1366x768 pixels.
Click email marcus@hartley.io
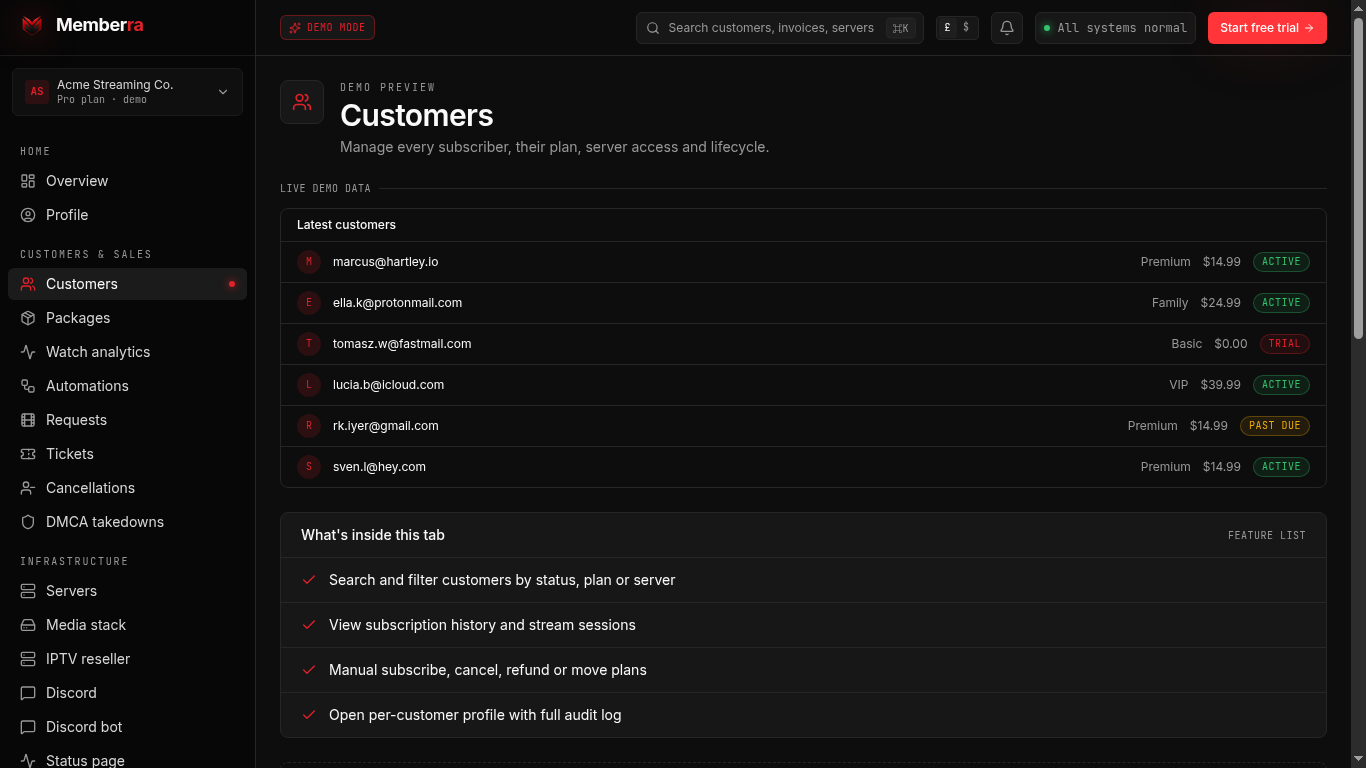[385, 262]
